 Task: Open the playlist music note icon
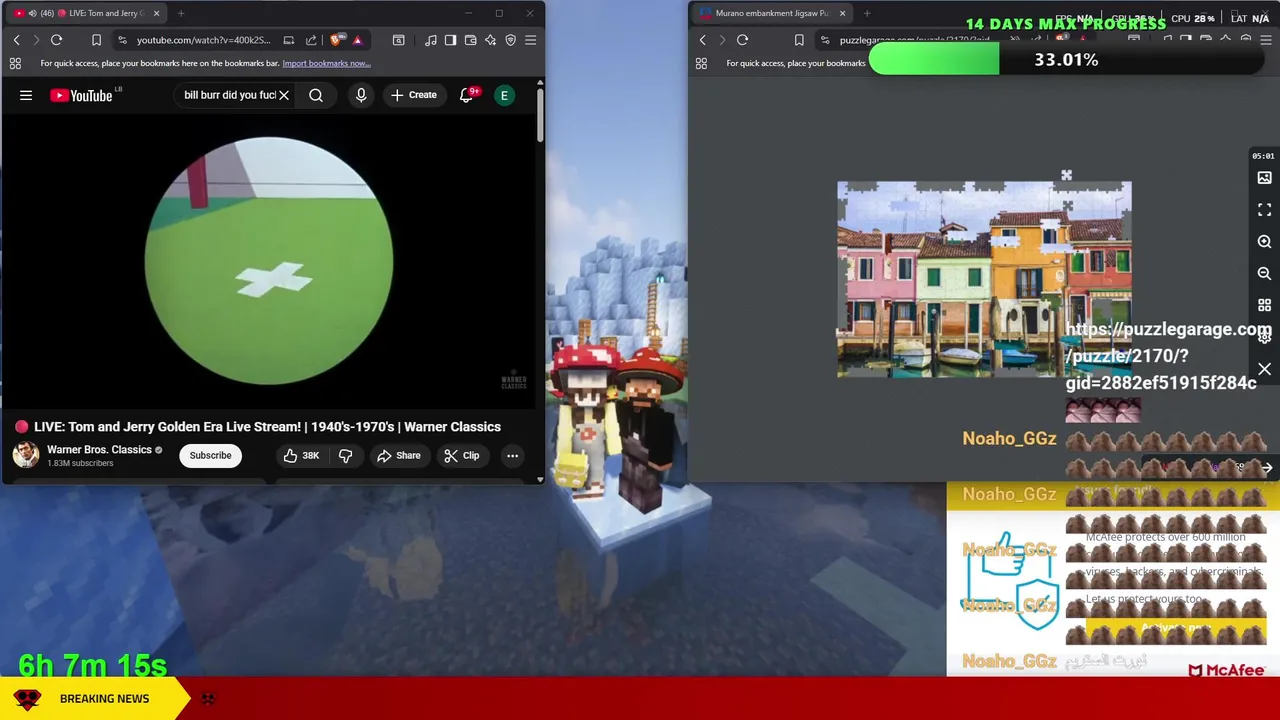[x=430, y=40]
